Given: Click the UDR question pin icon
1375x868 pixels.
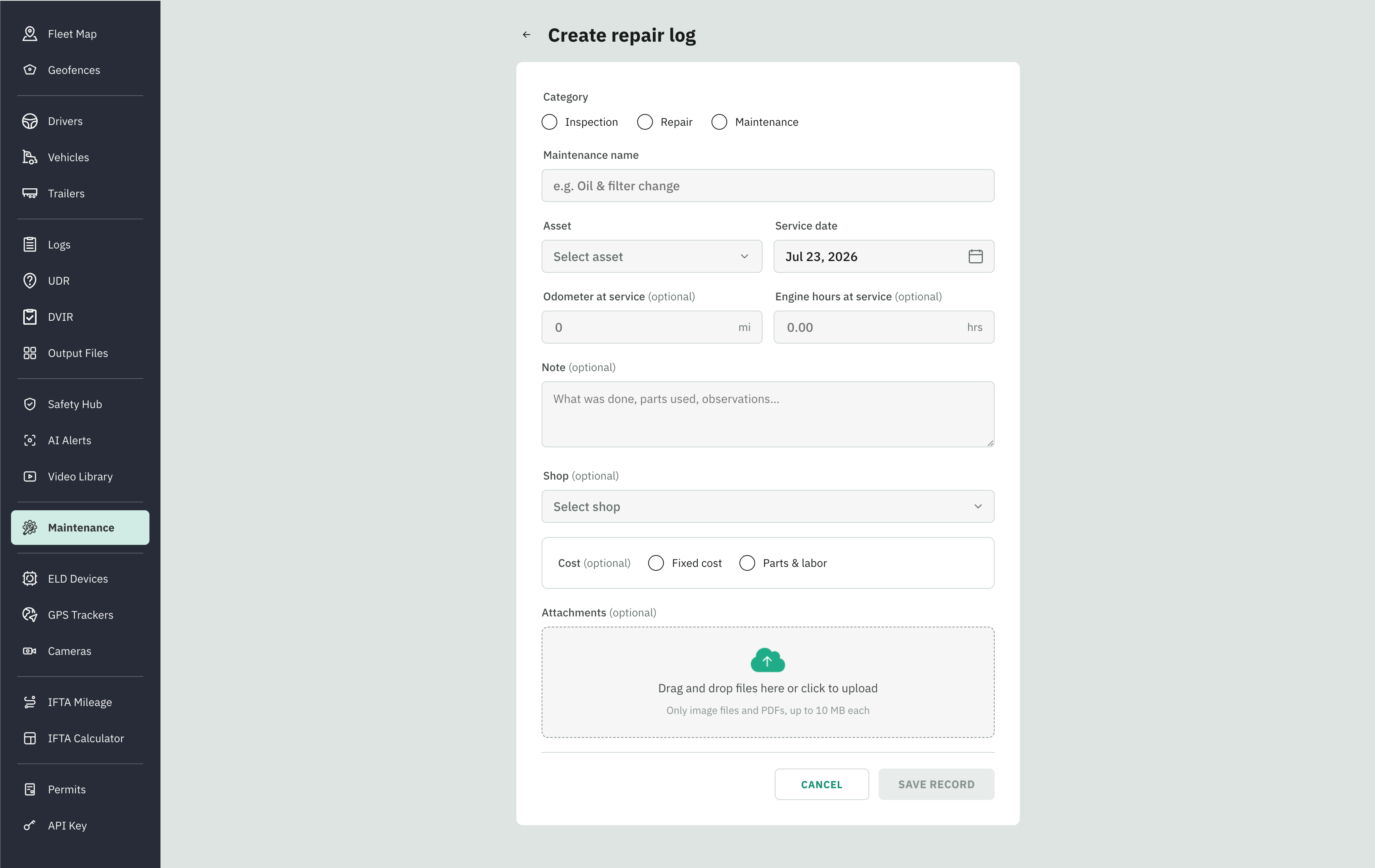Looking at the screenshot, I should point(29,281).
